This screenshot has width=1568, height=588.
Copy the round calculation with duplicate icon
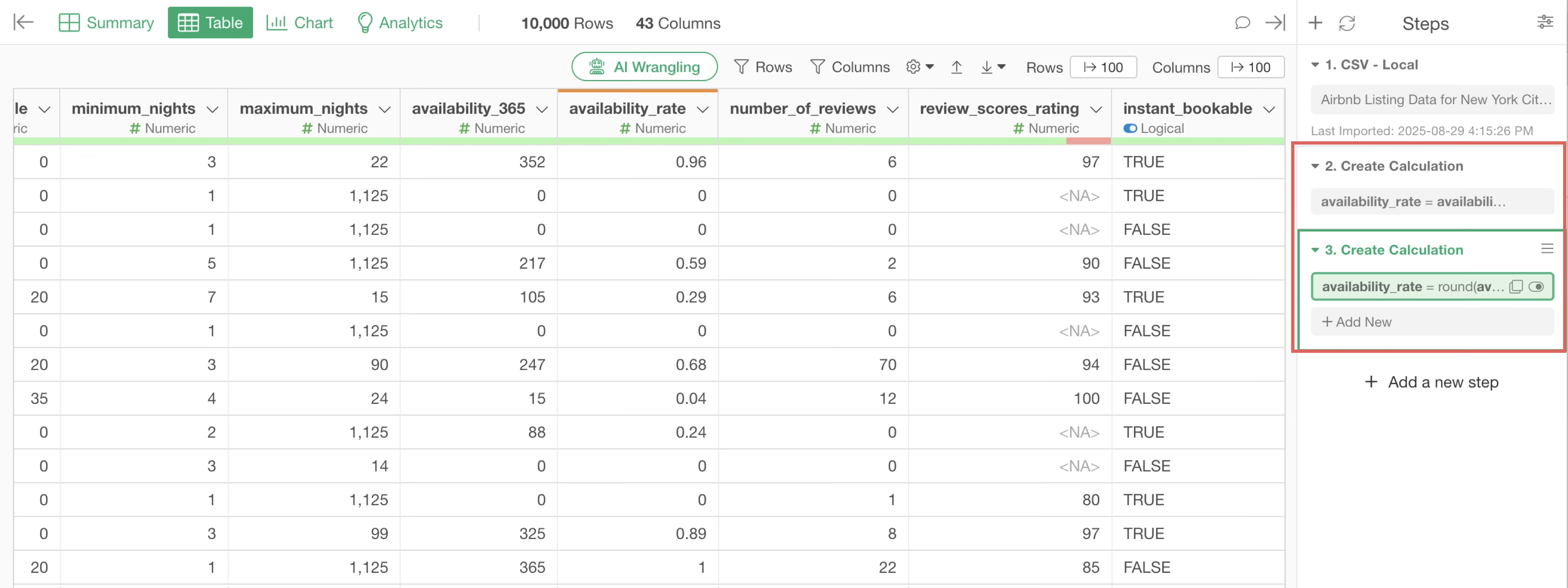pos(1516,287)
